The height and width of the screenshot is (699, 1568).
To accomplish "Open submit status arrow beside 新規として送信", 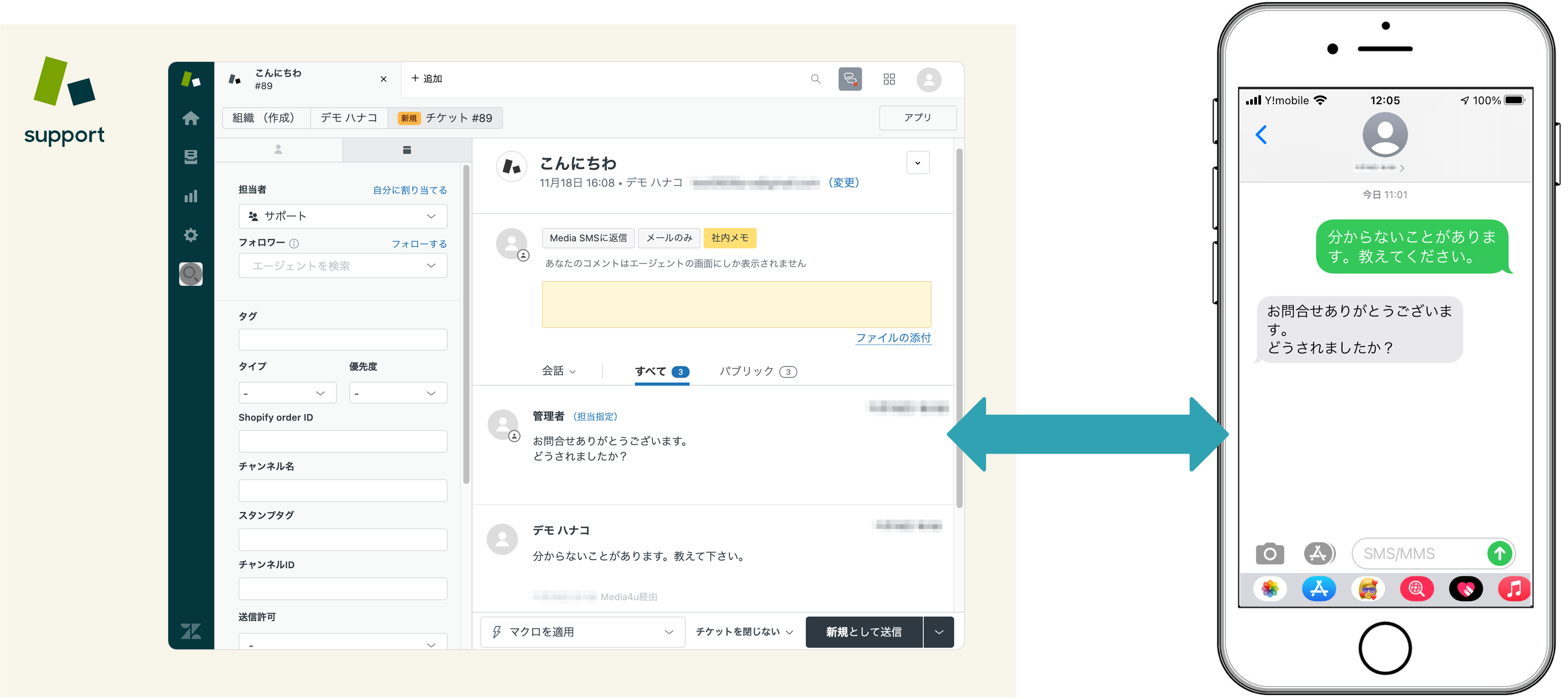I will pyautogui.click(x=939, y=632).
